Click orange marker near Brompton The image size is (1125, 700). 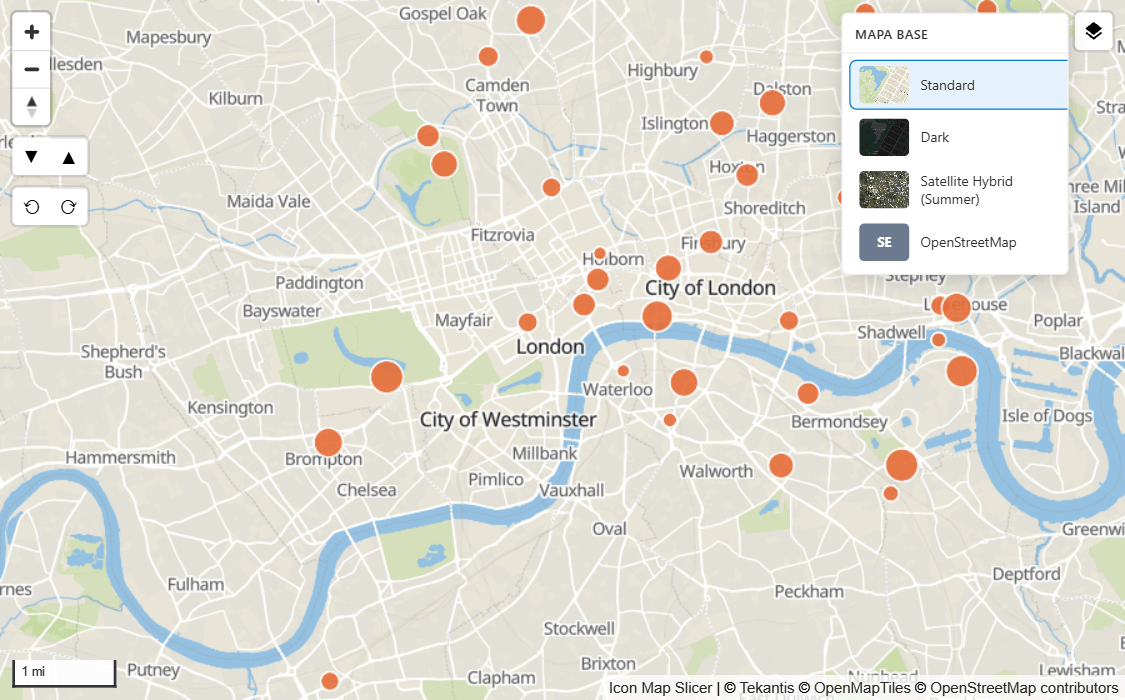(x=328, y=443)
